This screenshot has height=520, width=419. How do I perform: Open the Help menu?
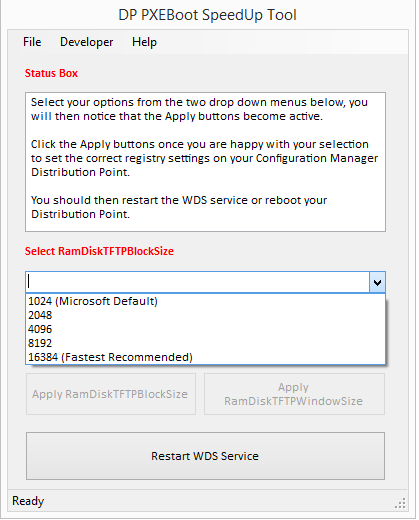(144, 42)
